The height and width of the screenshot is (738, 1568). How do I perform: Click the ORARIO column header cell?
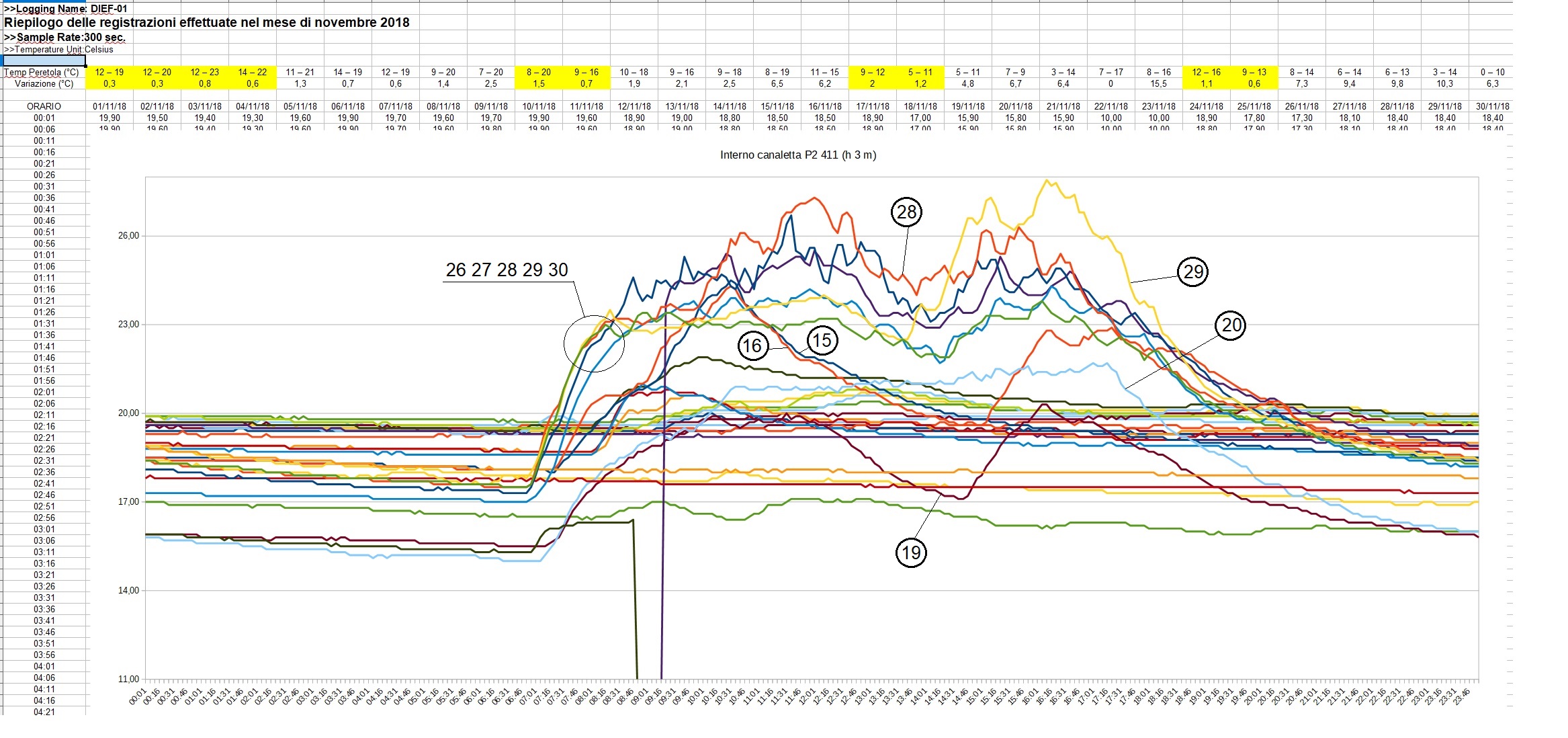[44, 106]
